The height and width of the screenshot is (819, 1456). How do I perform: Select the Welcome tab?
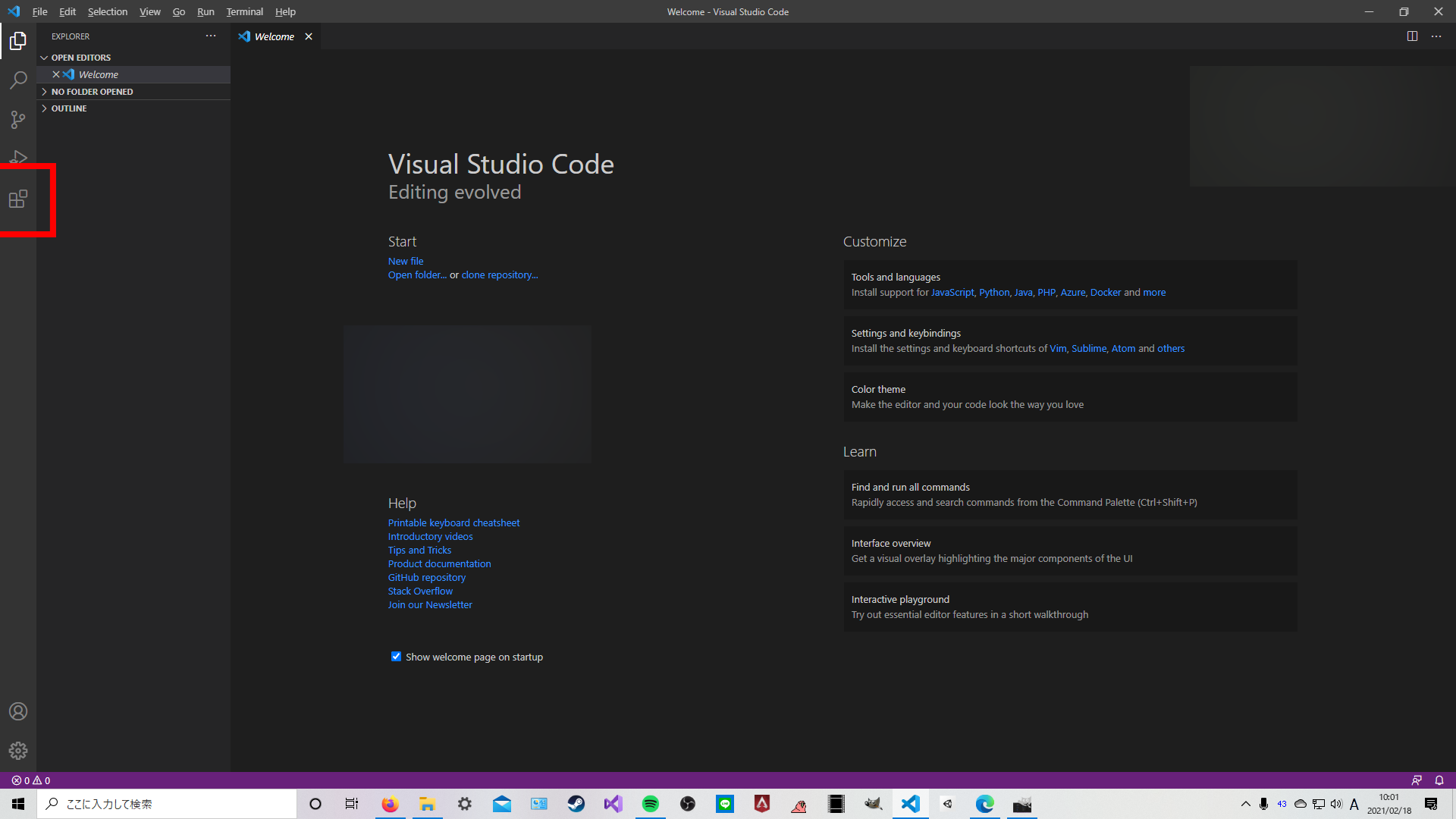273,36
